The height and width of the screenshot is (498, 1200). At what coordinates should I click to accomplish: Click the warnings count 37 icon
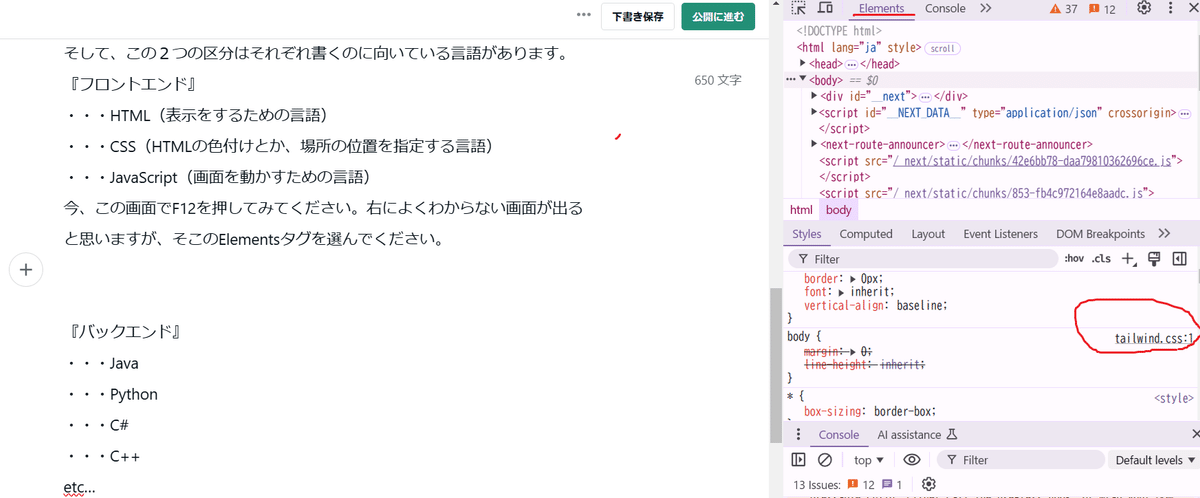1062,9
